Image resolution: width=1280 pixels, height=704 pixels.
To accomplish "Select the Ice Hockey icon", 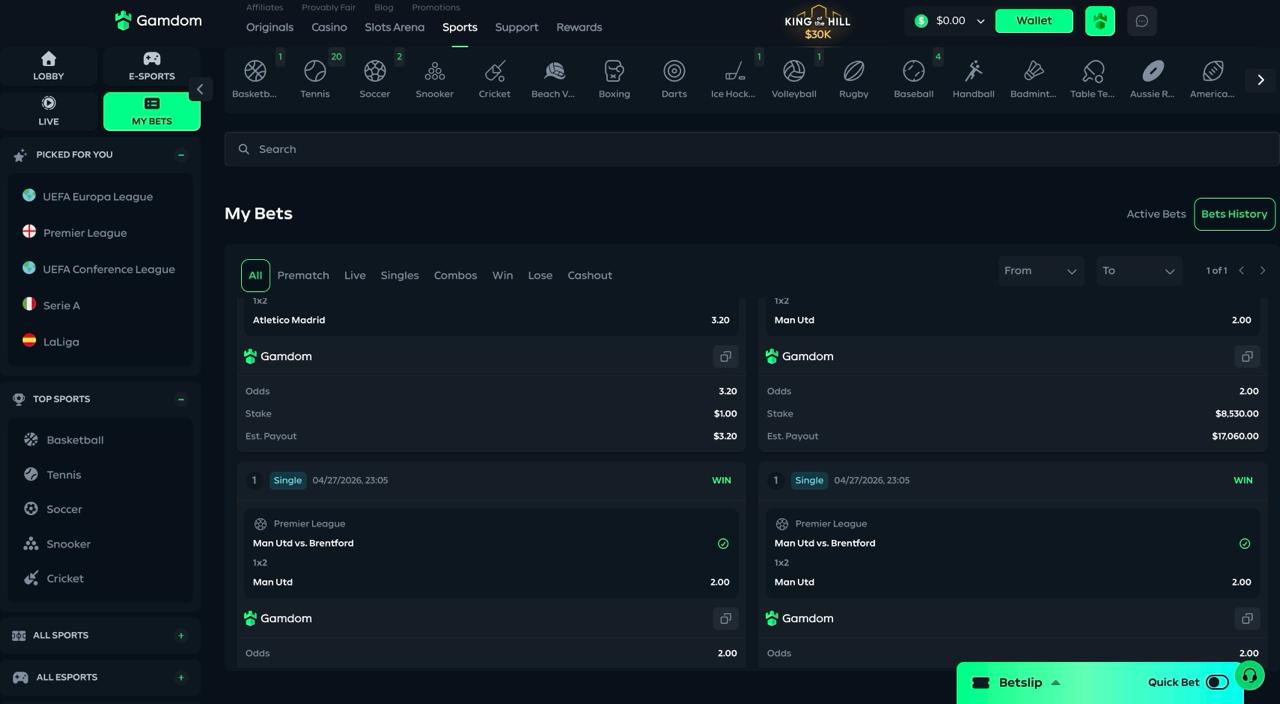I will (734, 72).
